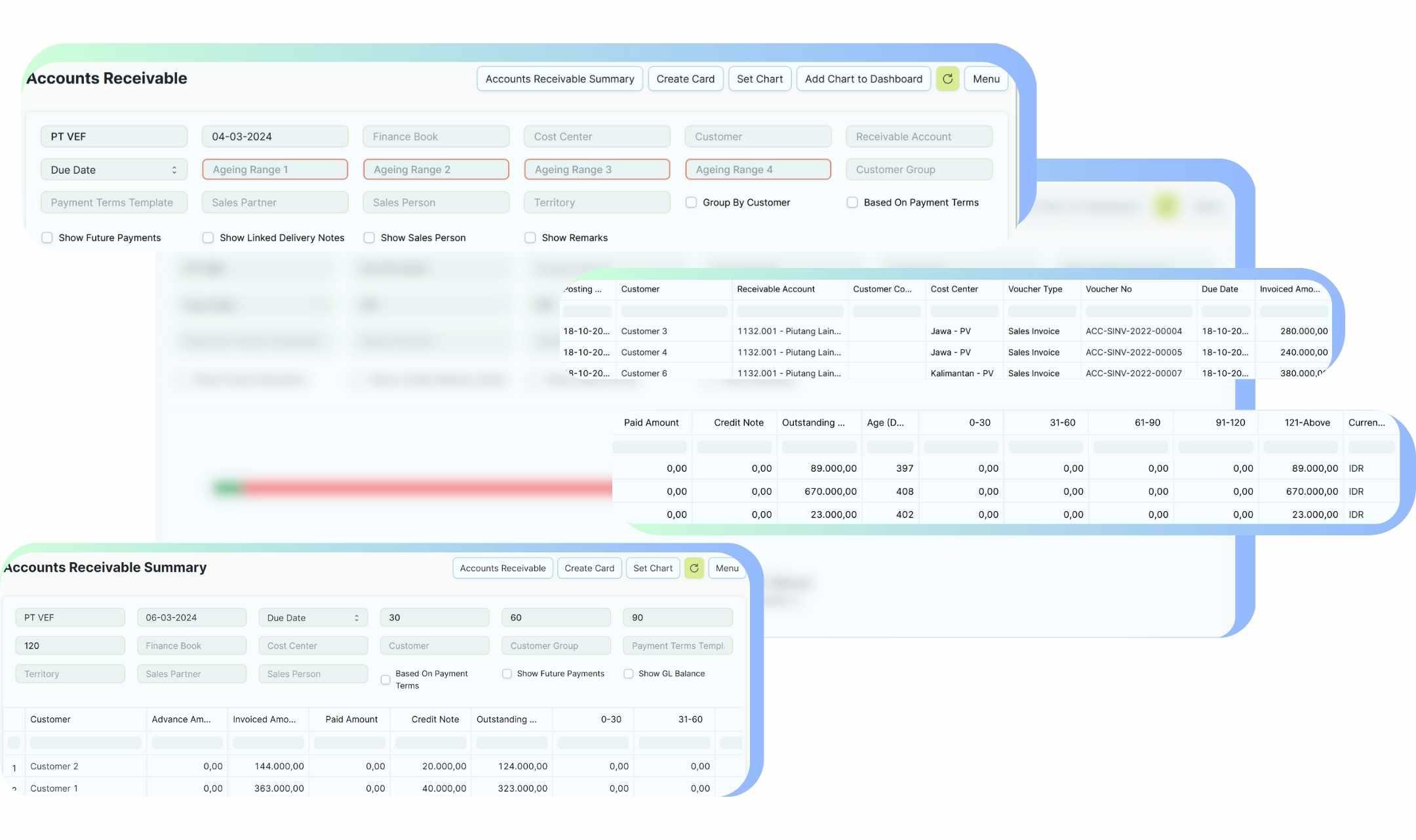Viewport: 1416px width, 840px height.
Task: Switch to Accounts Receivable Summary
Action: [559, 79]
